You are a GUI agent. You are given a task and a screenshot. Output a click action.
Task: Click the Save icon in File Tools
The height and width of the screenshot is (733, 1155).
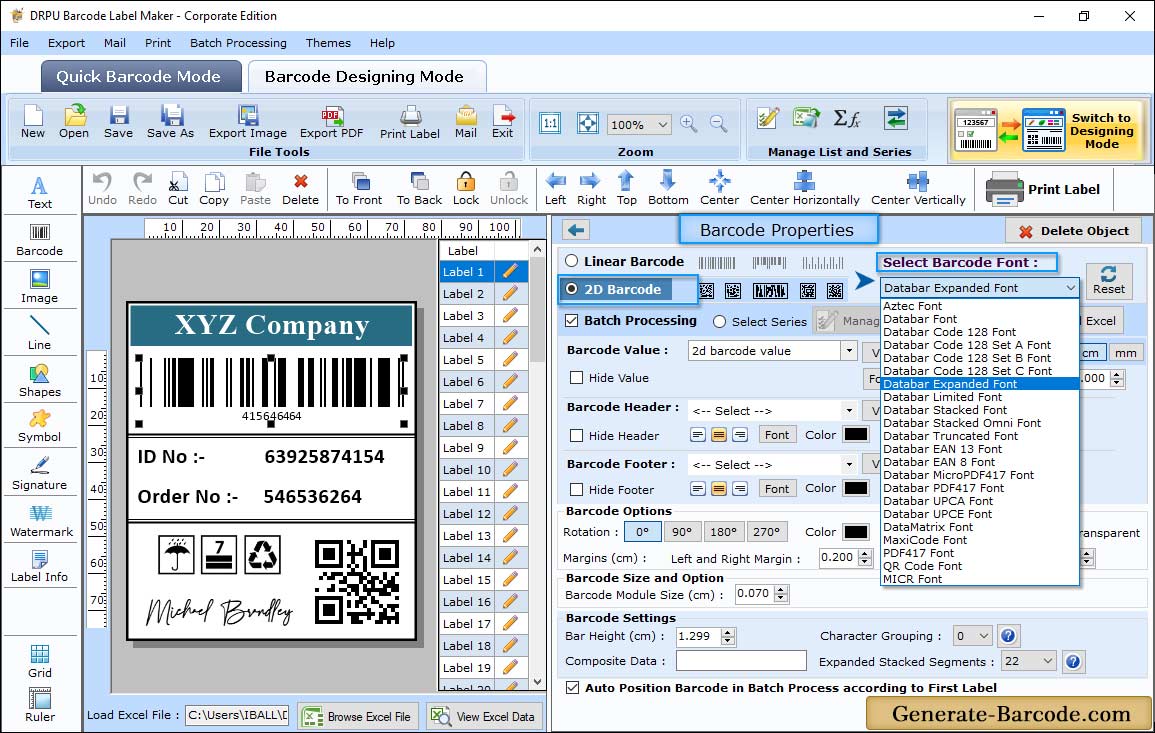pyautogui.click(x=118, y=122)
